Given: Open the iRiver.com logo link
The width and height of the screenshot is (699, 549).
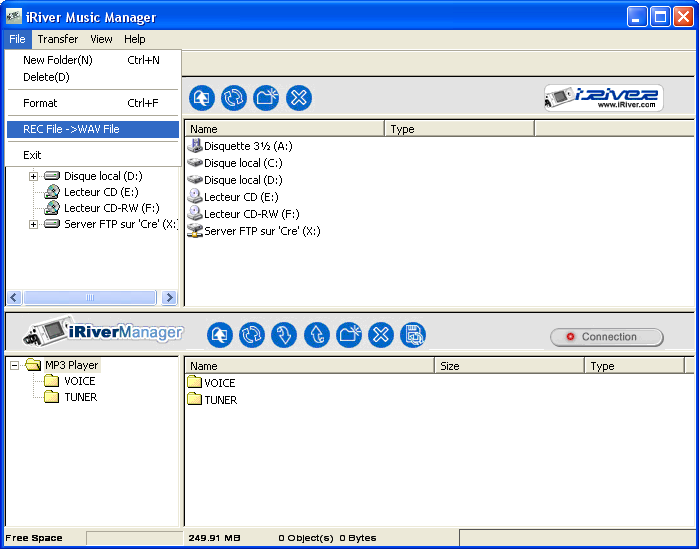Looking at the screenshot, I should tap(604, 98).
